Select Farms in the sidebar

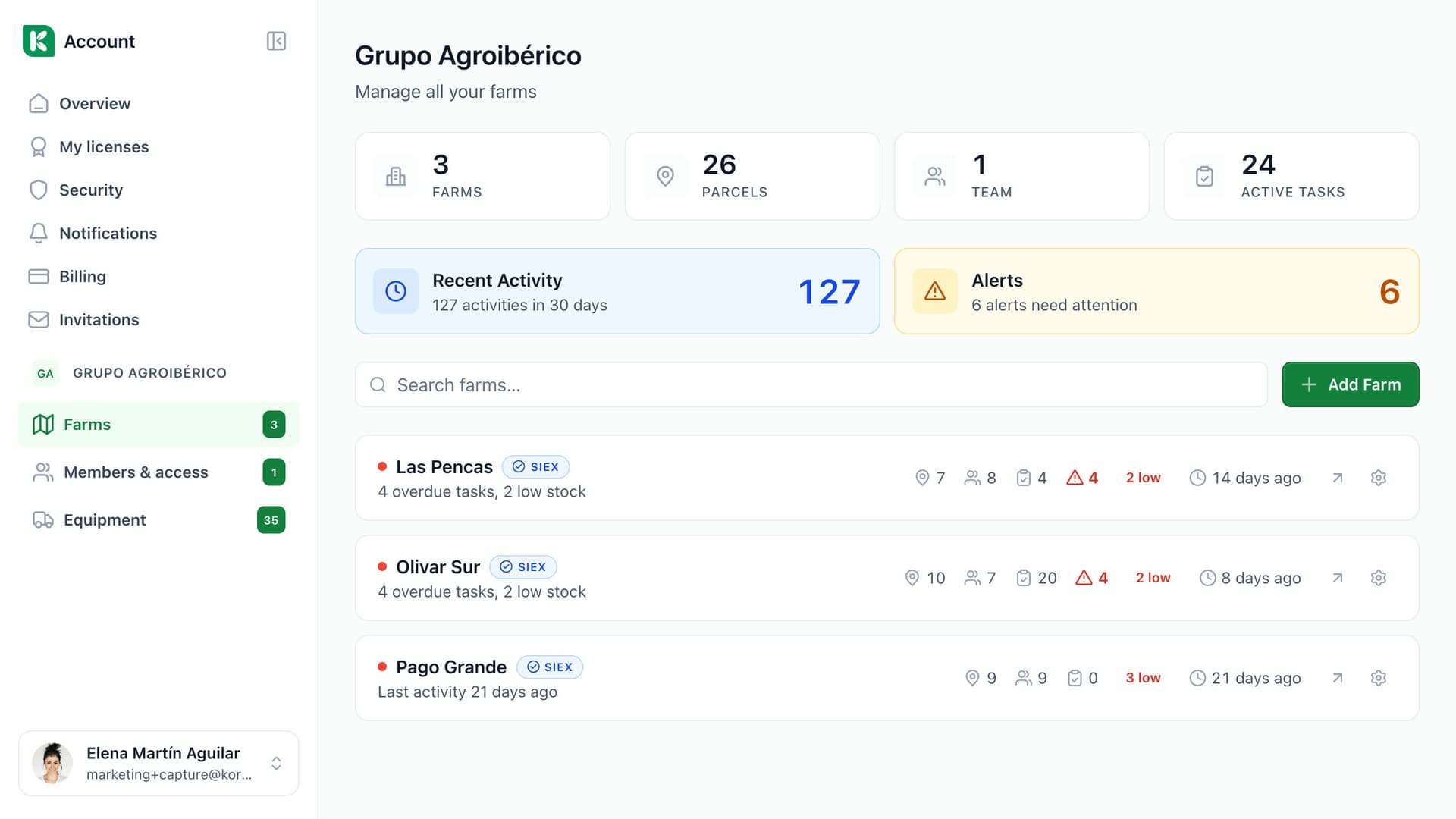(158, 425)
